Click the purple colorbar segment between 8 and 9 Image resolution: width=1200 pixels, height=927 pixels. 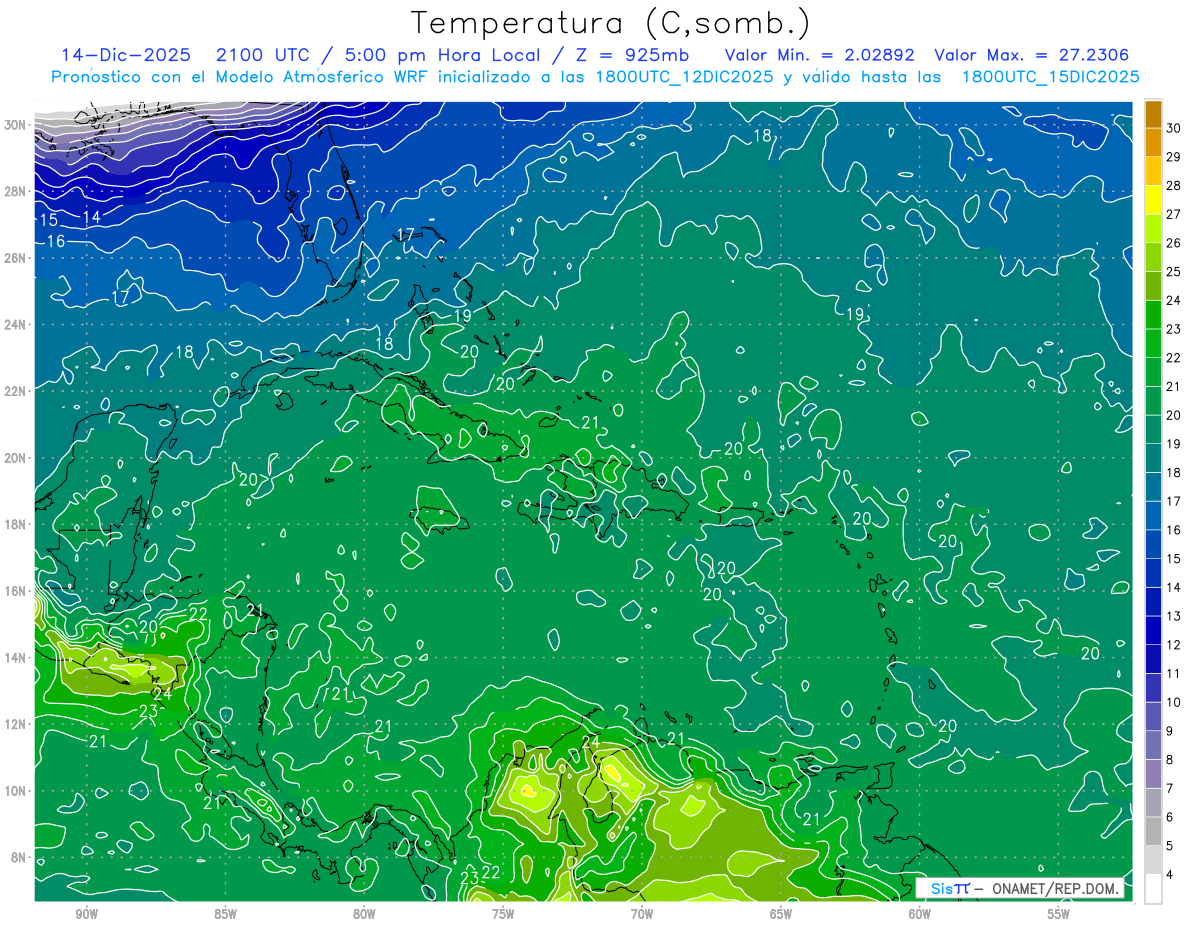[1154, 746]
